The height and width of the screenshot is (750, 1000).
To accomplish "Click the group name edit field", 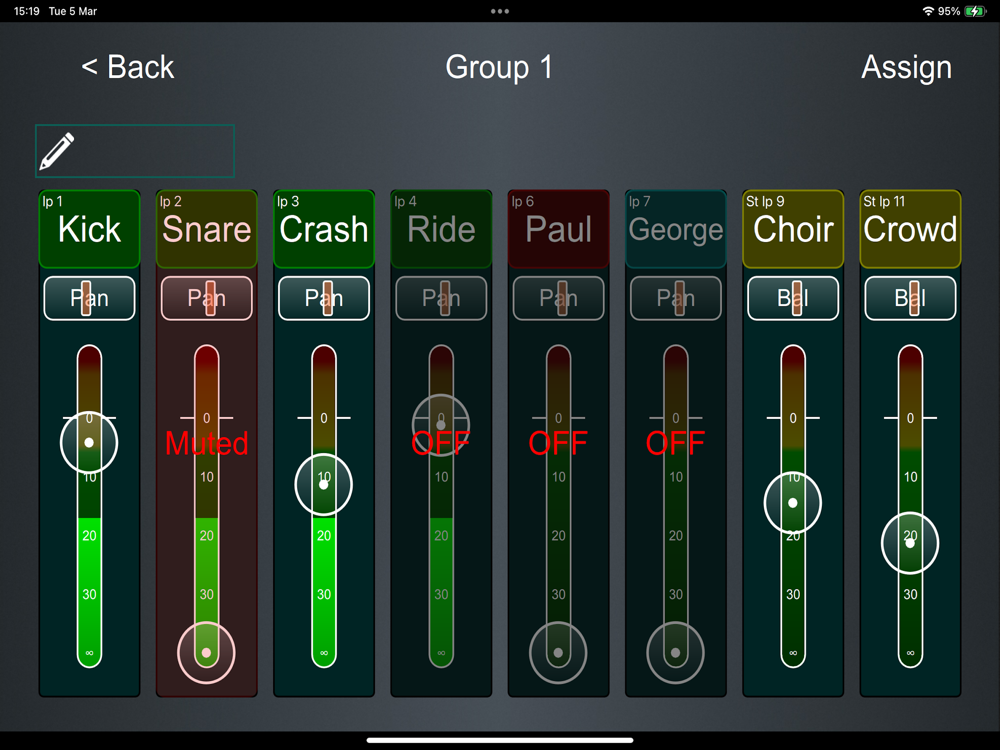I will click(135, 151).
